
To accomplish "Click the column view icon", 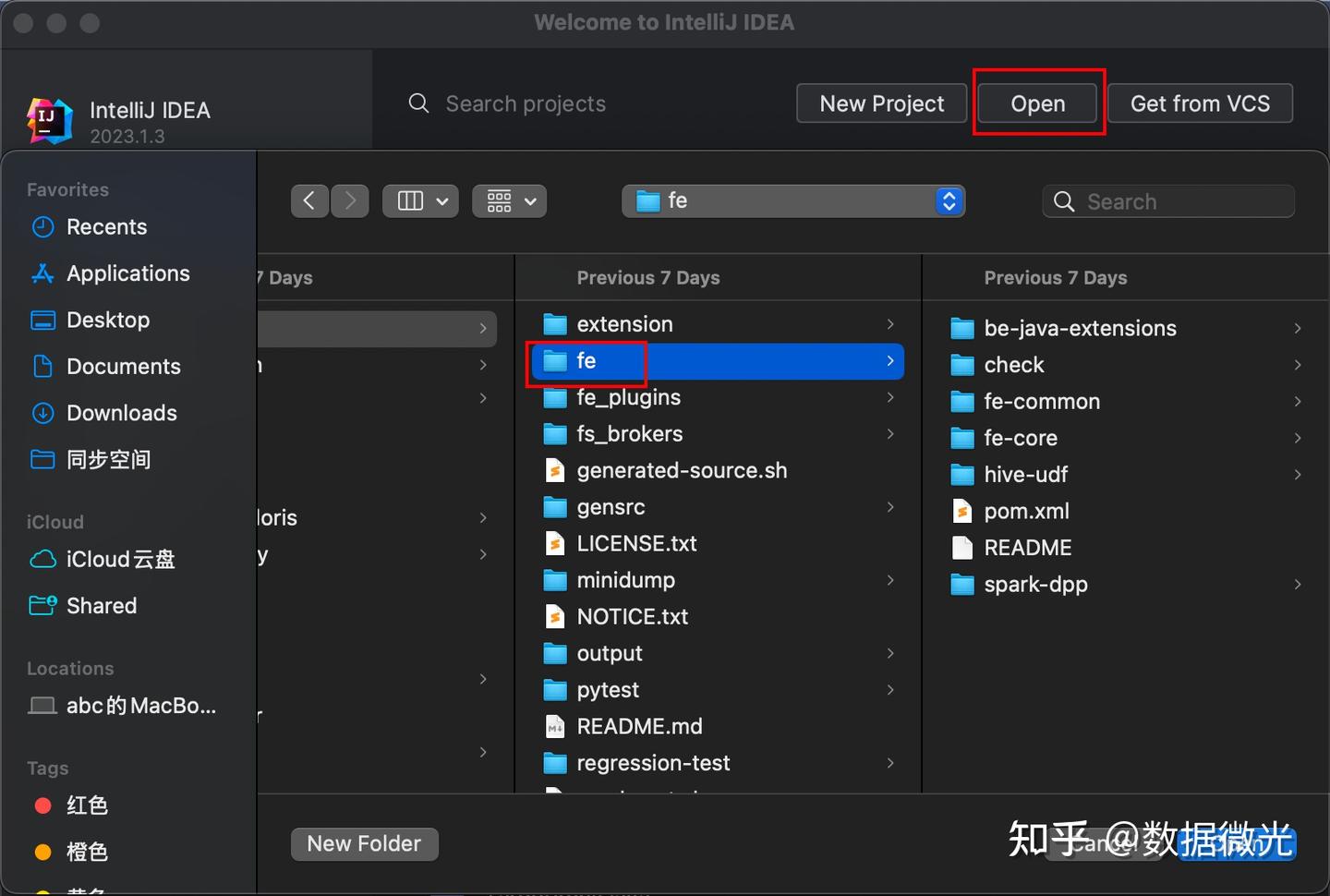I will point(409,200).
